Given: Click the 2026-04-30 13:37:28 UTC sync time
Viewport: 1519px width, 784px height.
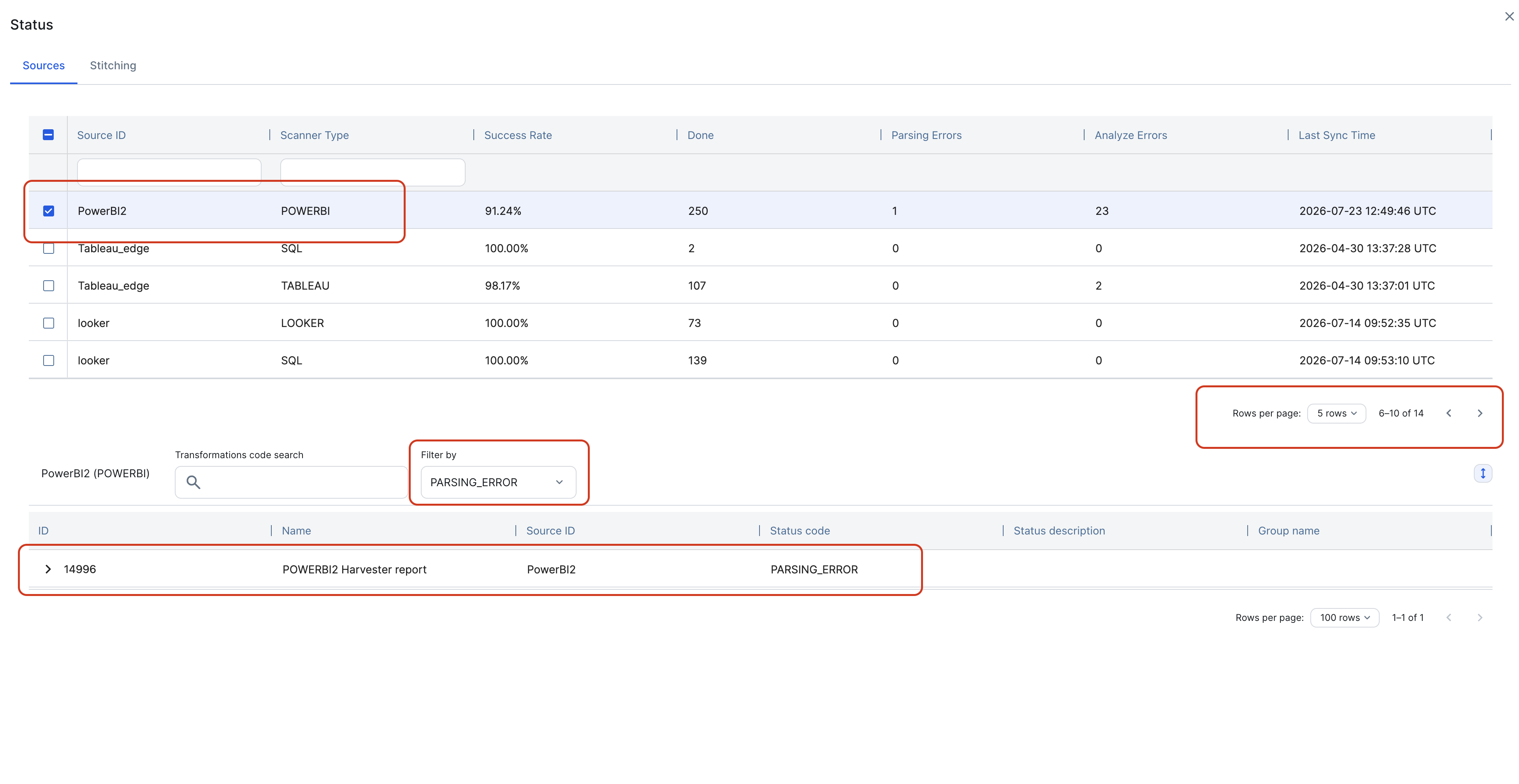Looking at the screenshot, I should point(1368,248).
